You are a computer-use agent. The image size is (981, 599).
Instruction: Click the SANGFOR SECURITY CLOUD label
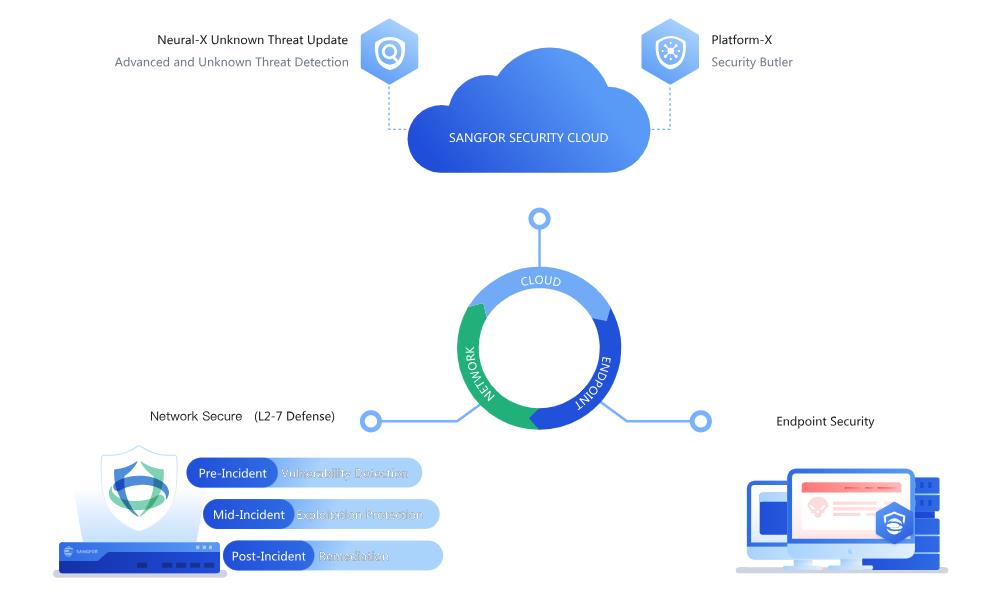[x=528, y=138]
